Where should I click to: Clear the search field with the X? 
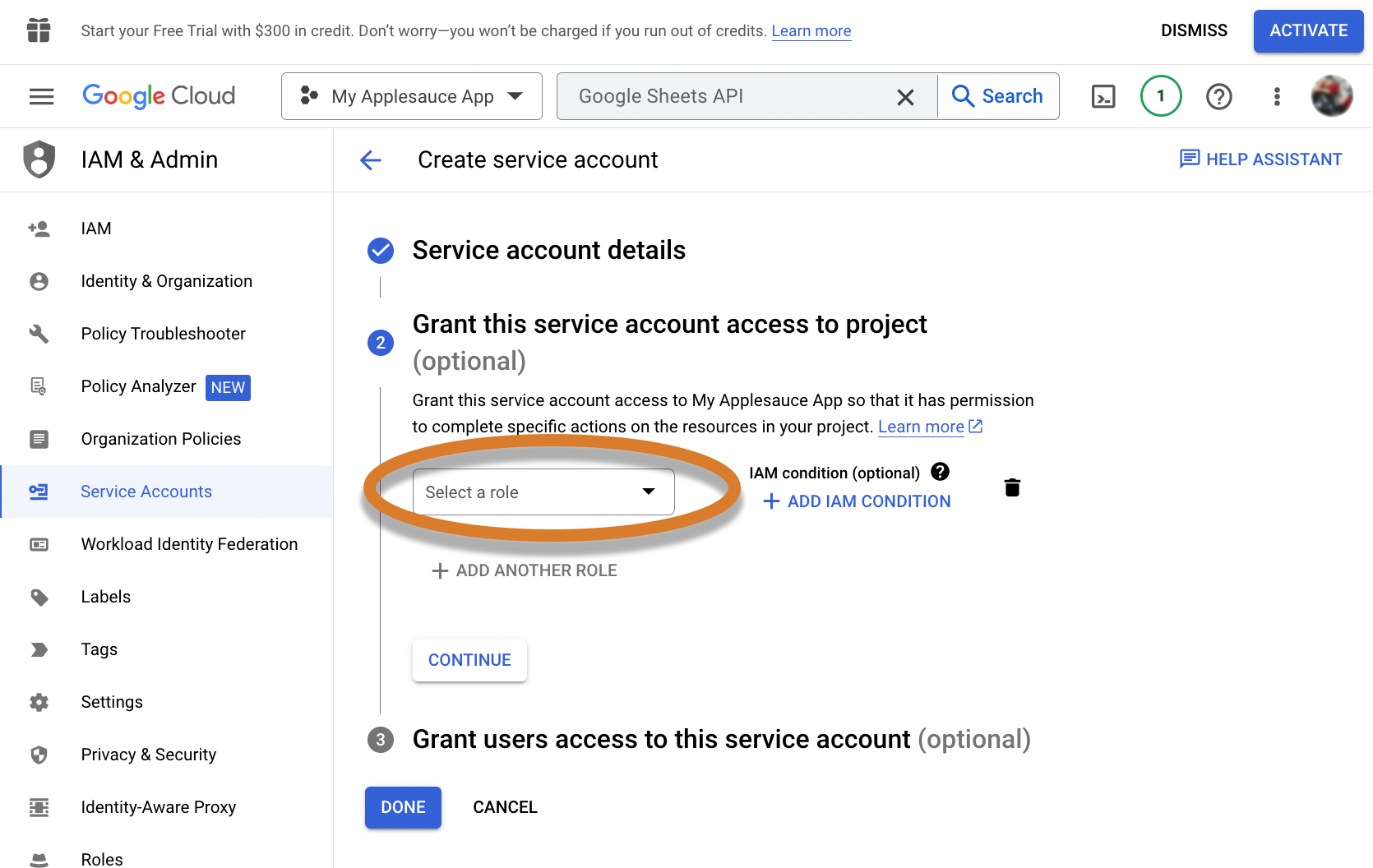pos(905,97)
